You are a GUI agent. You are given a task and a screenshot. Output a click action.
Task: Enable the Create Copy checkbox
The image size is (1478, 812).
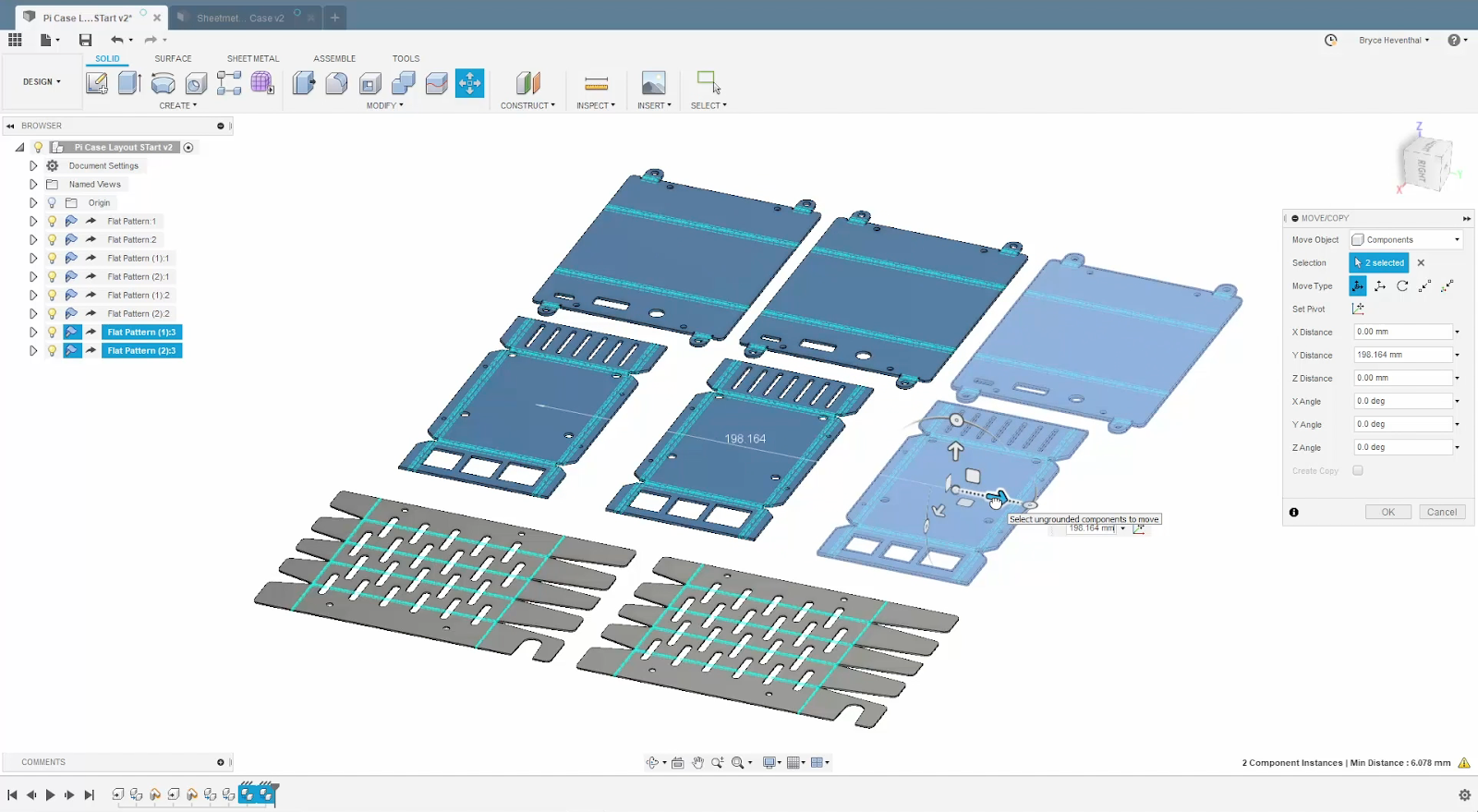[1358, 471]
